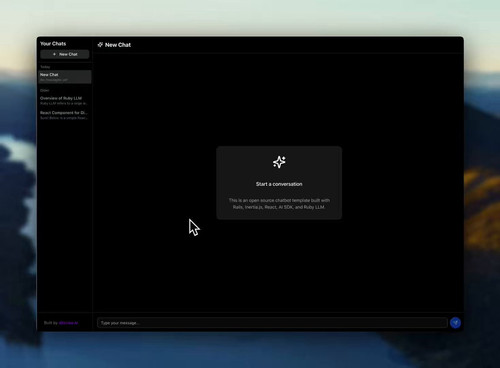Click the large sparkle icon in conversation card

pos(279,162)
